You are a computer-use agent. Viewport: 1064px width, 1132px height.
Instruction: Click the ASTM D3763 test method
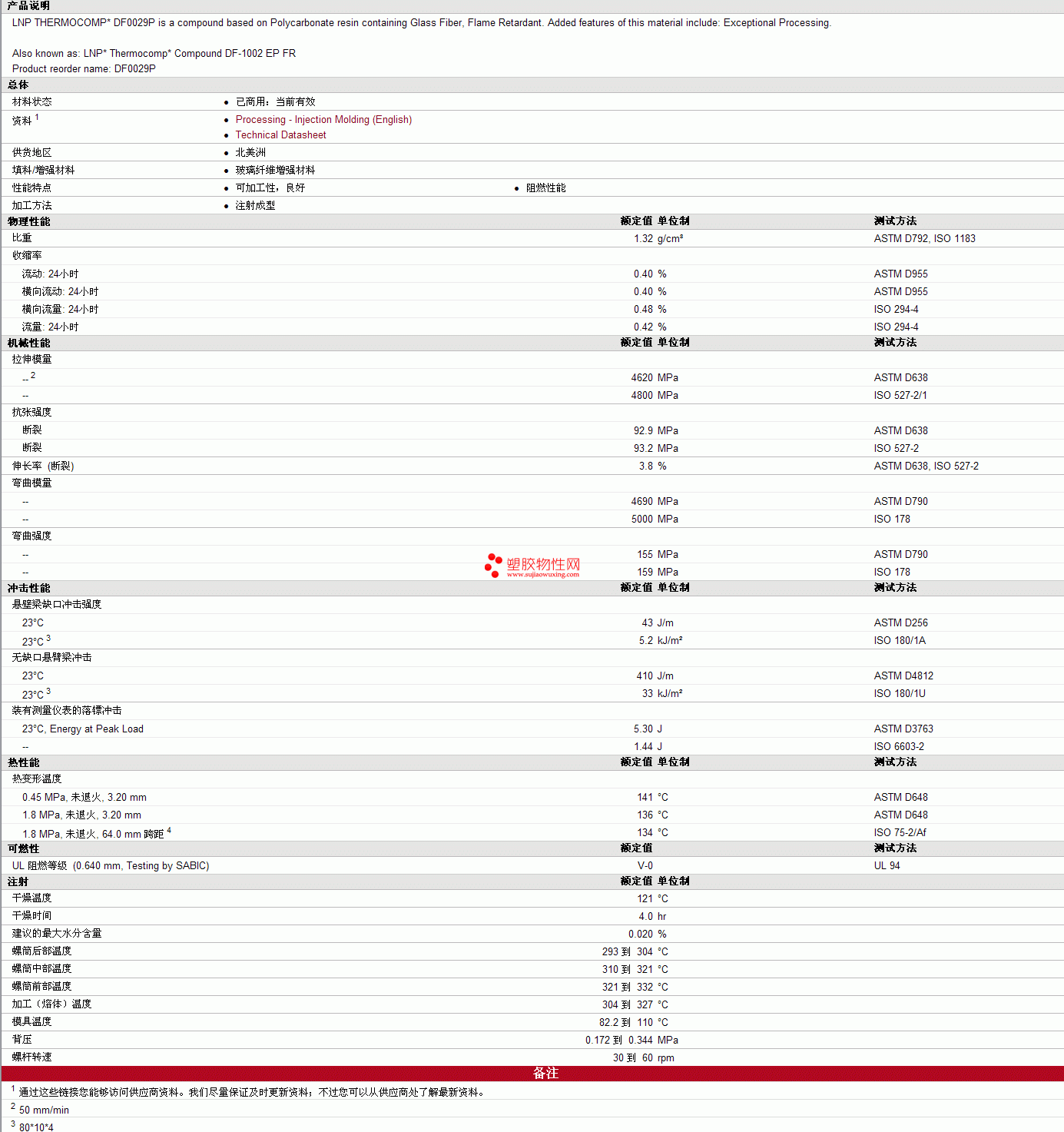click(x=903, y=729)
